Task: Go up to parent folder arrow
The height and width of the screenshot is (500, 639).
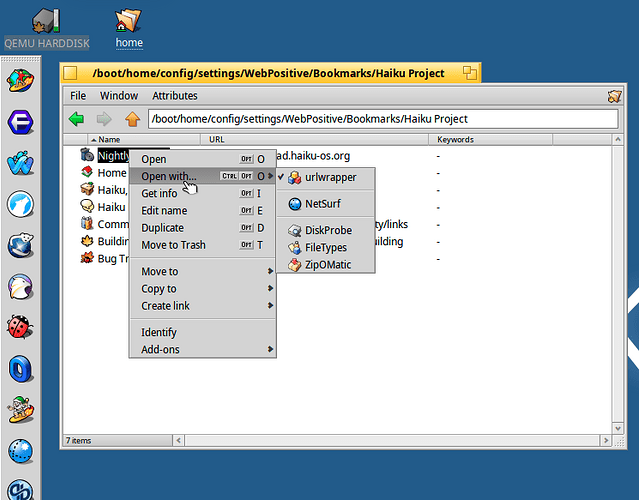Action: pyautogui.click(x=132, y=119)
